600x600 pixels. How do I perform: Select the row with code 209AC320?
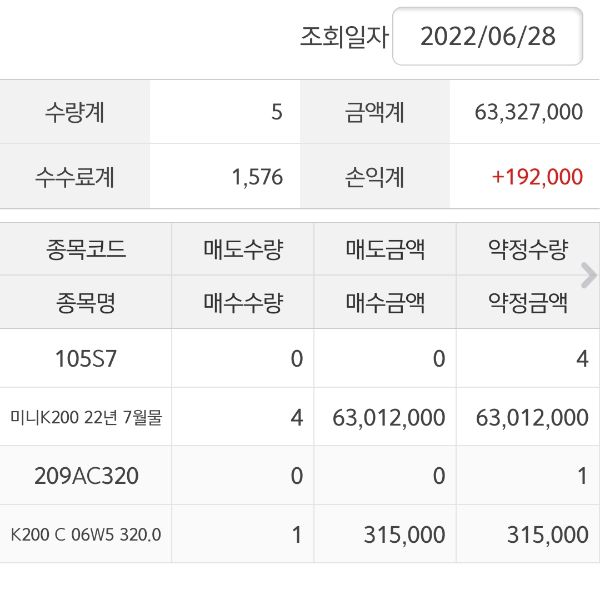coord(86,476)
